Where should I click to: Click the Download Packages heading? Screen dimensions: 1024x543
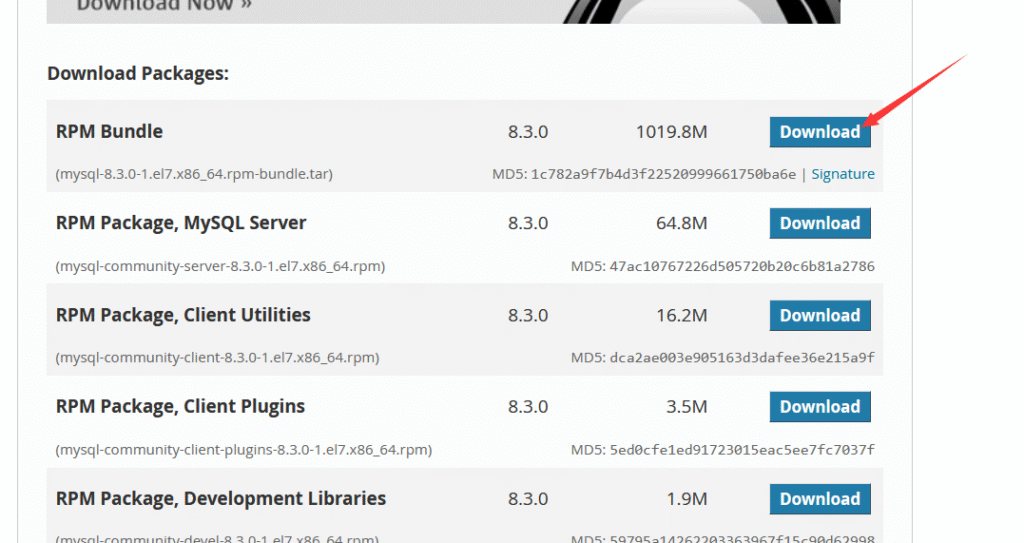point(138,74)
